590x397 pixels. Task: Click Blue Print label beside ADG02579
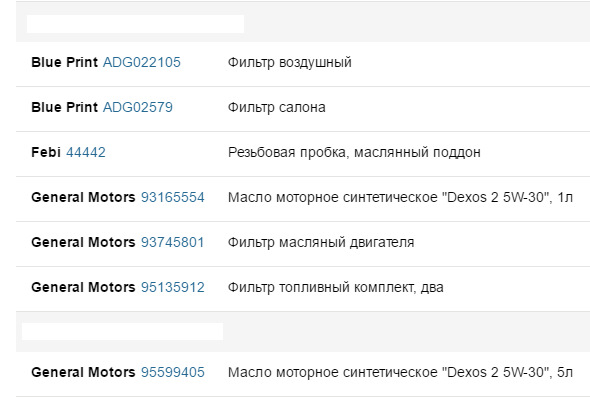coord(64,107)
